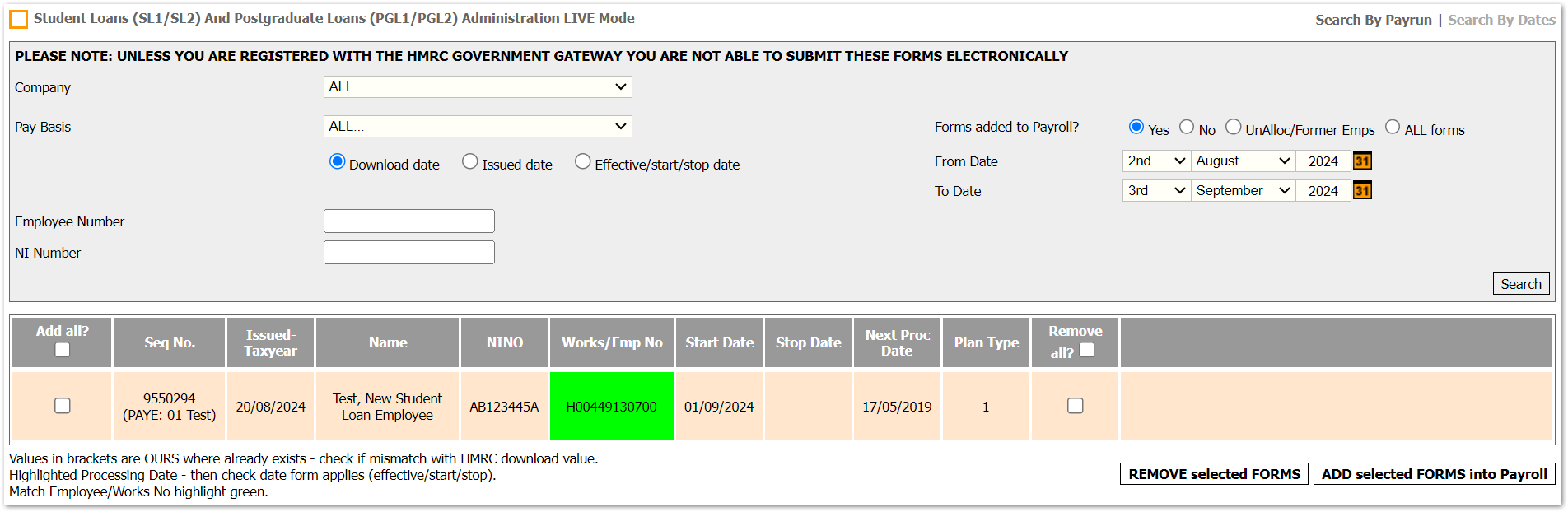Open the From Date calendar icon

coord(1362,161)
